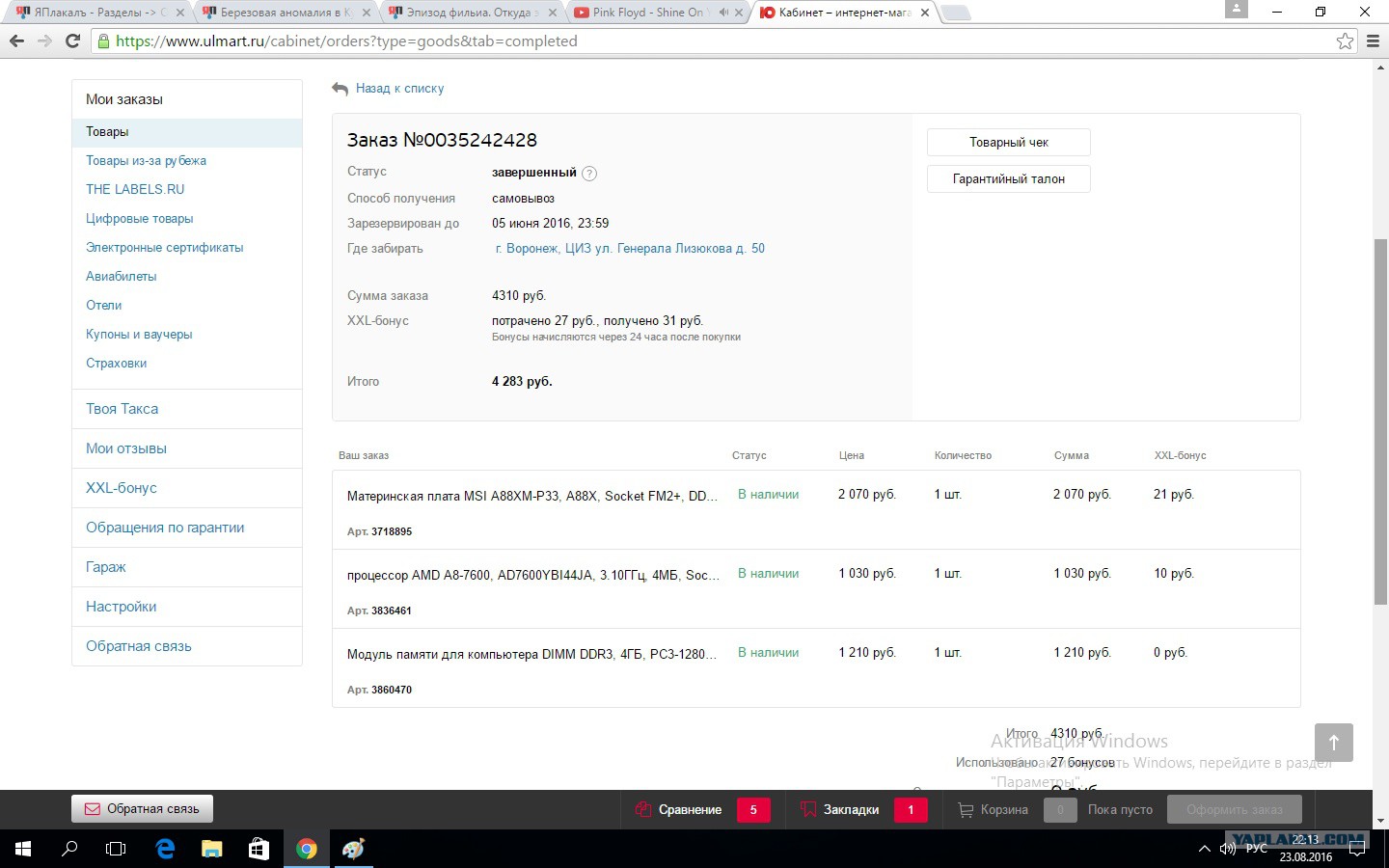
Task: Open the MSI A88XM-P33 motherboard product
Action: pos(532,496)
